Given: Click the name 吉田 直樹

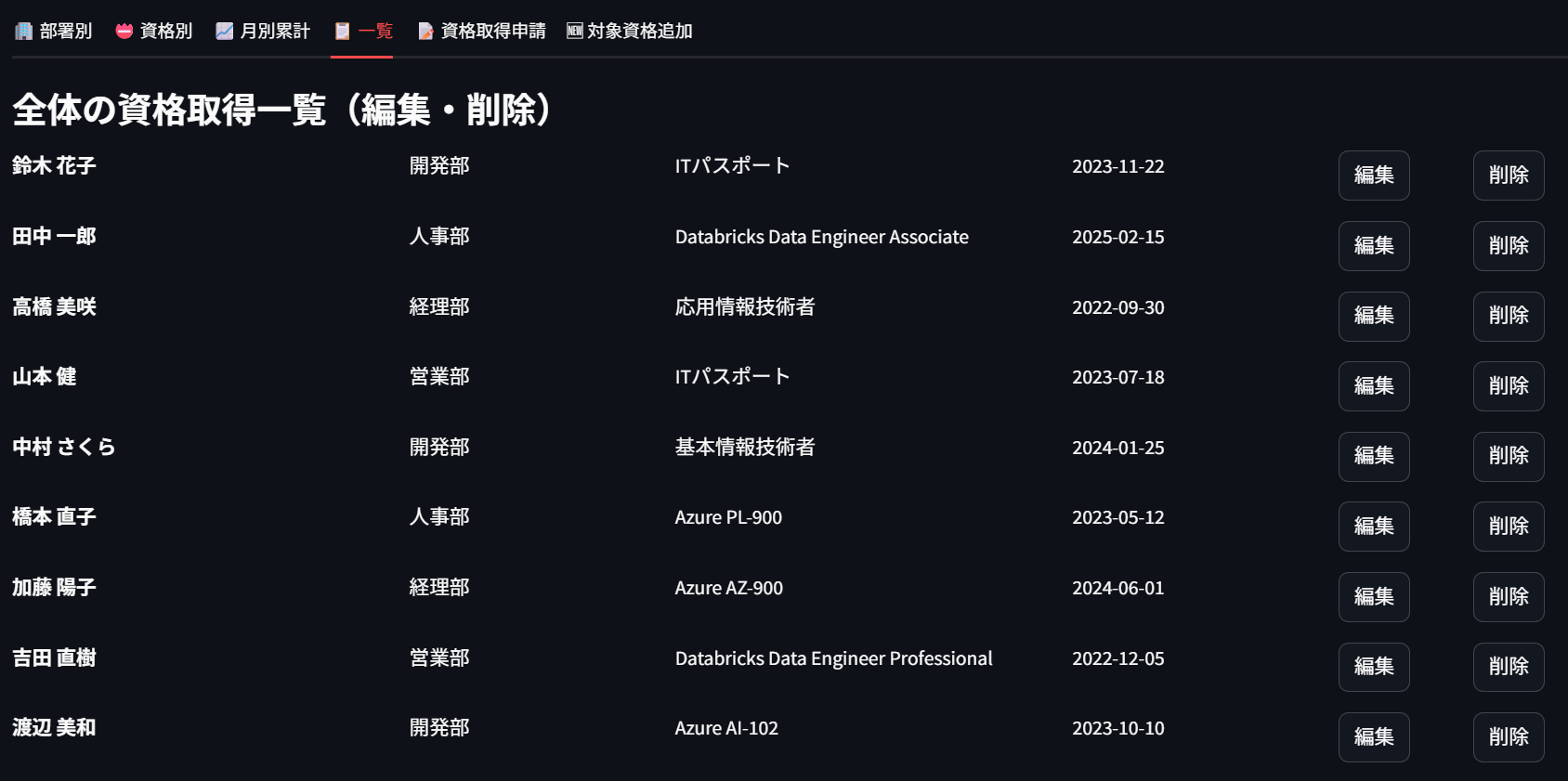Looking at the screenshot, I should click(x=54, y=657).
